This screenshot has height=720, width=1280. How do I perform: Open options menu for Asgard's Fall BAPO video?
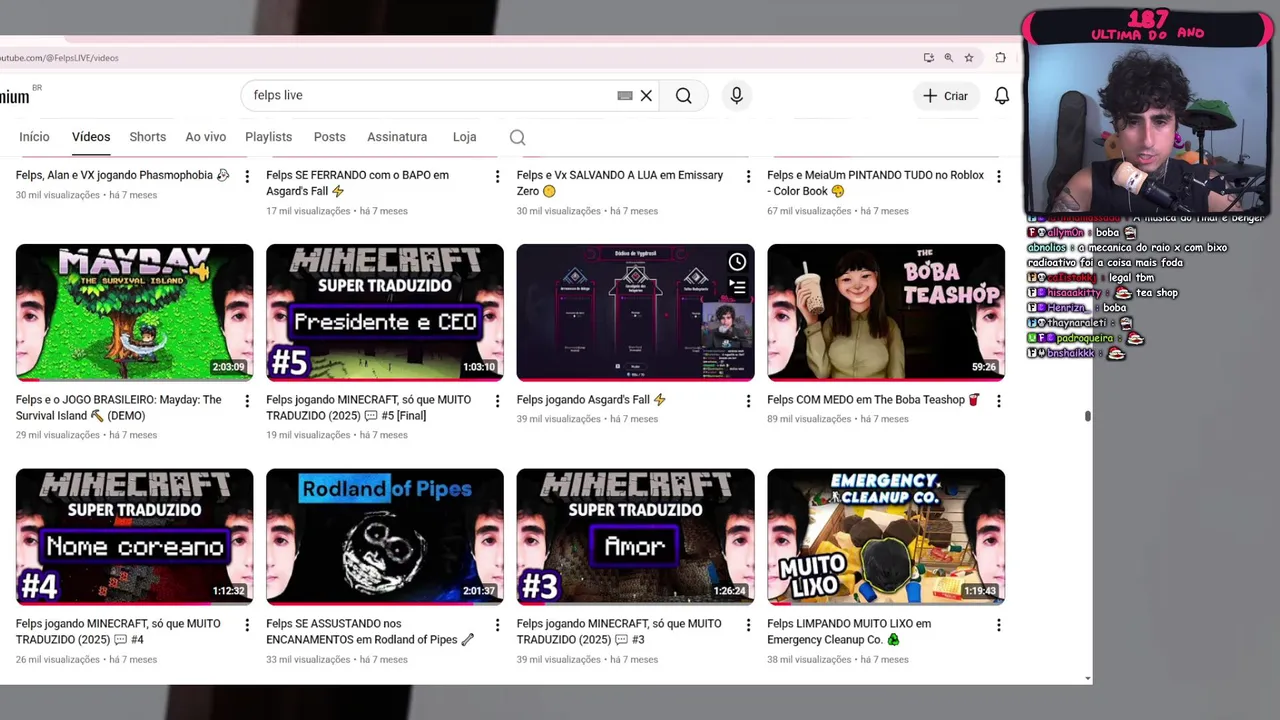[x=497, y=176]
